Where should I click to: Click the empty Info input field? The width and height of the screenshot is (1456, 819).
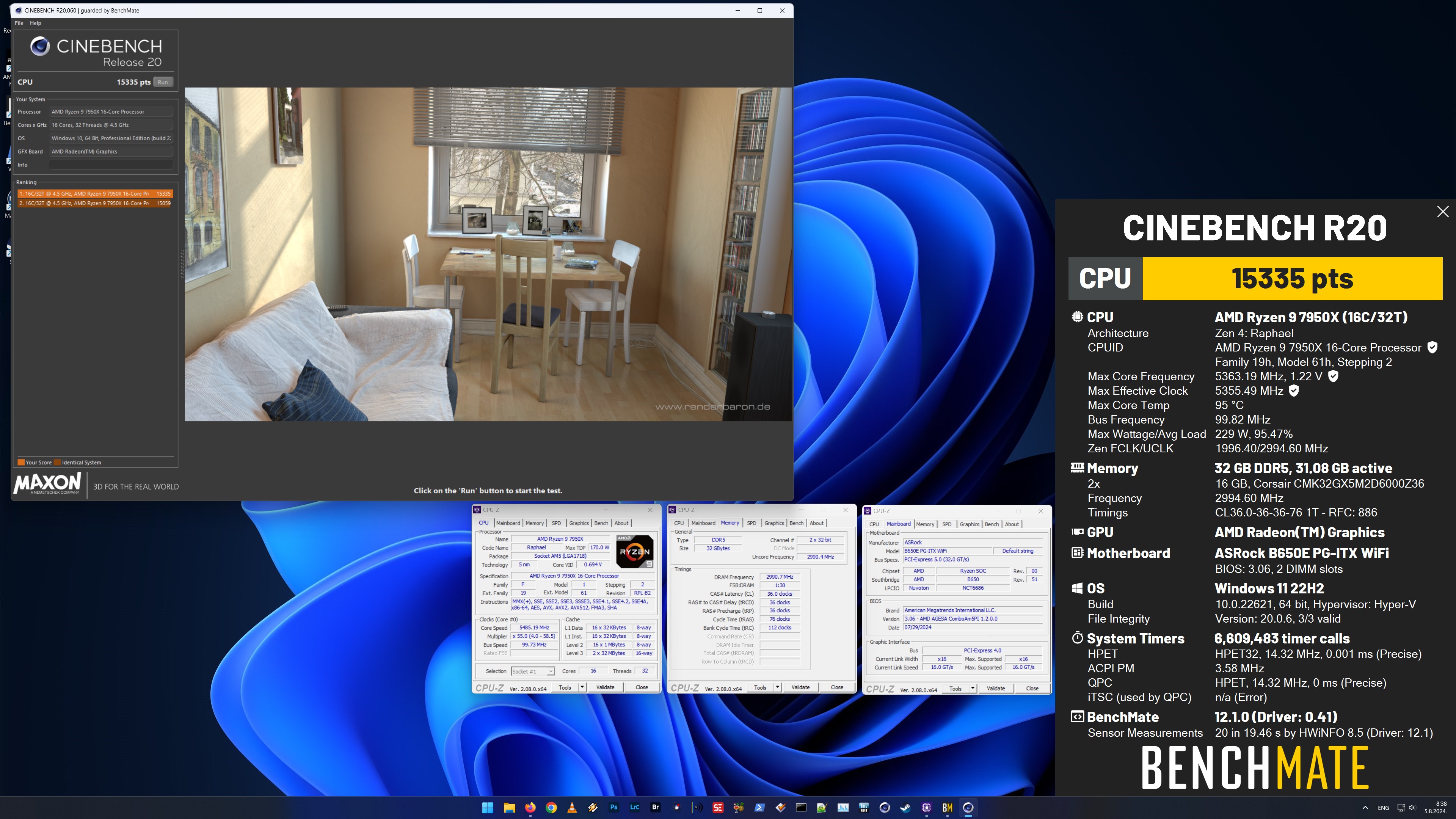coord(111,165)
